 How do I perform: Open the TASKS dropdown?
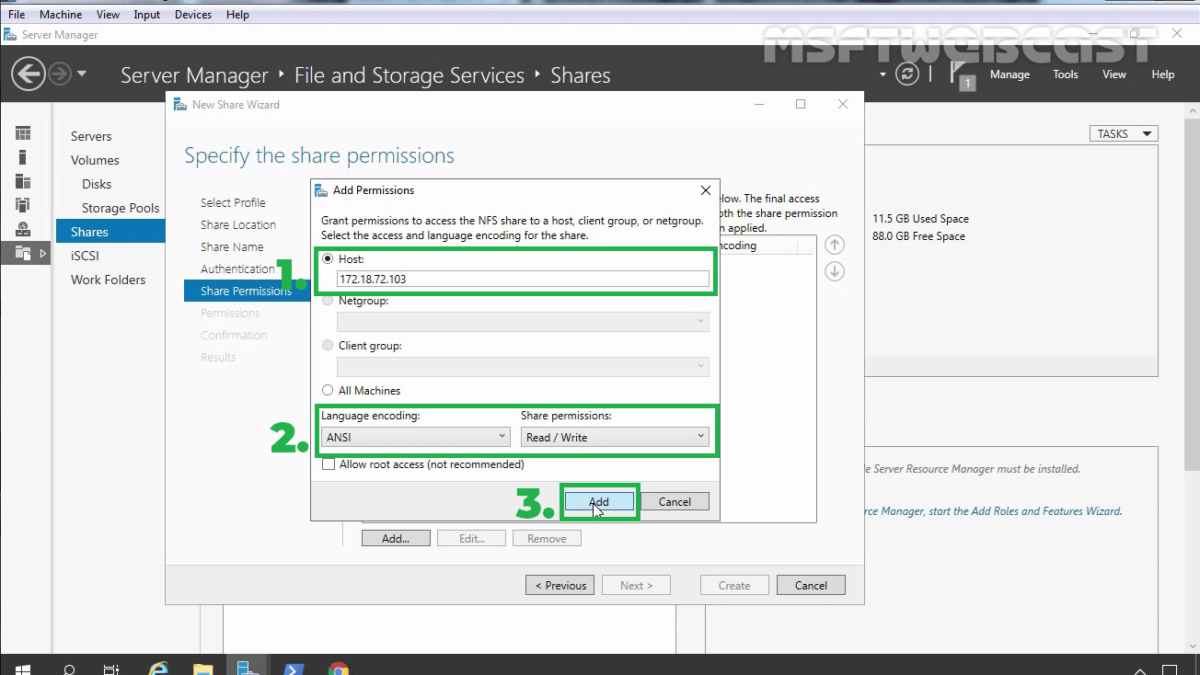pos(1124,134)
